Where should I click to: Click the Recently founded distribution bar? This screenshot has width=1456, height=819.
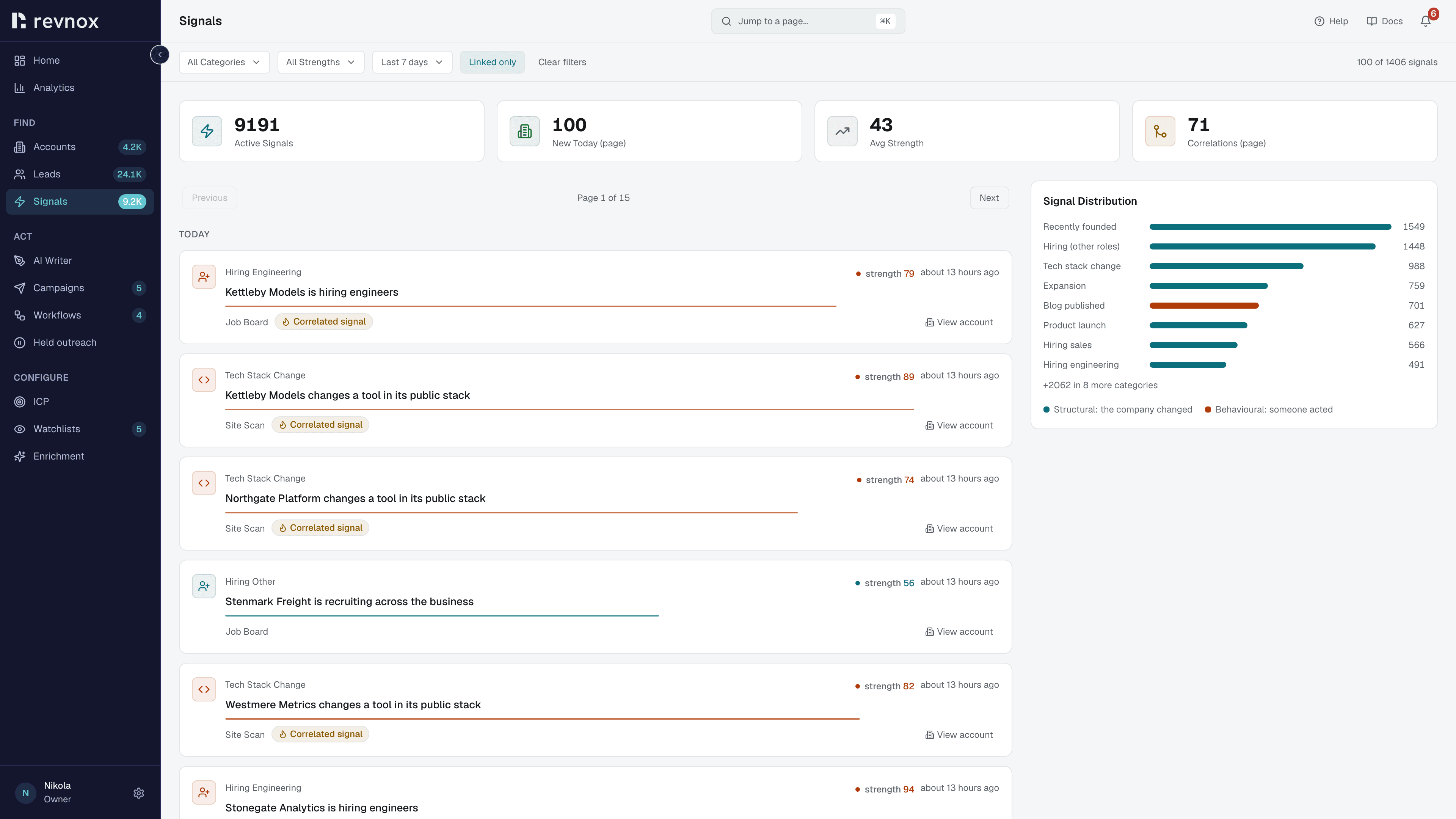(1270, 227)
